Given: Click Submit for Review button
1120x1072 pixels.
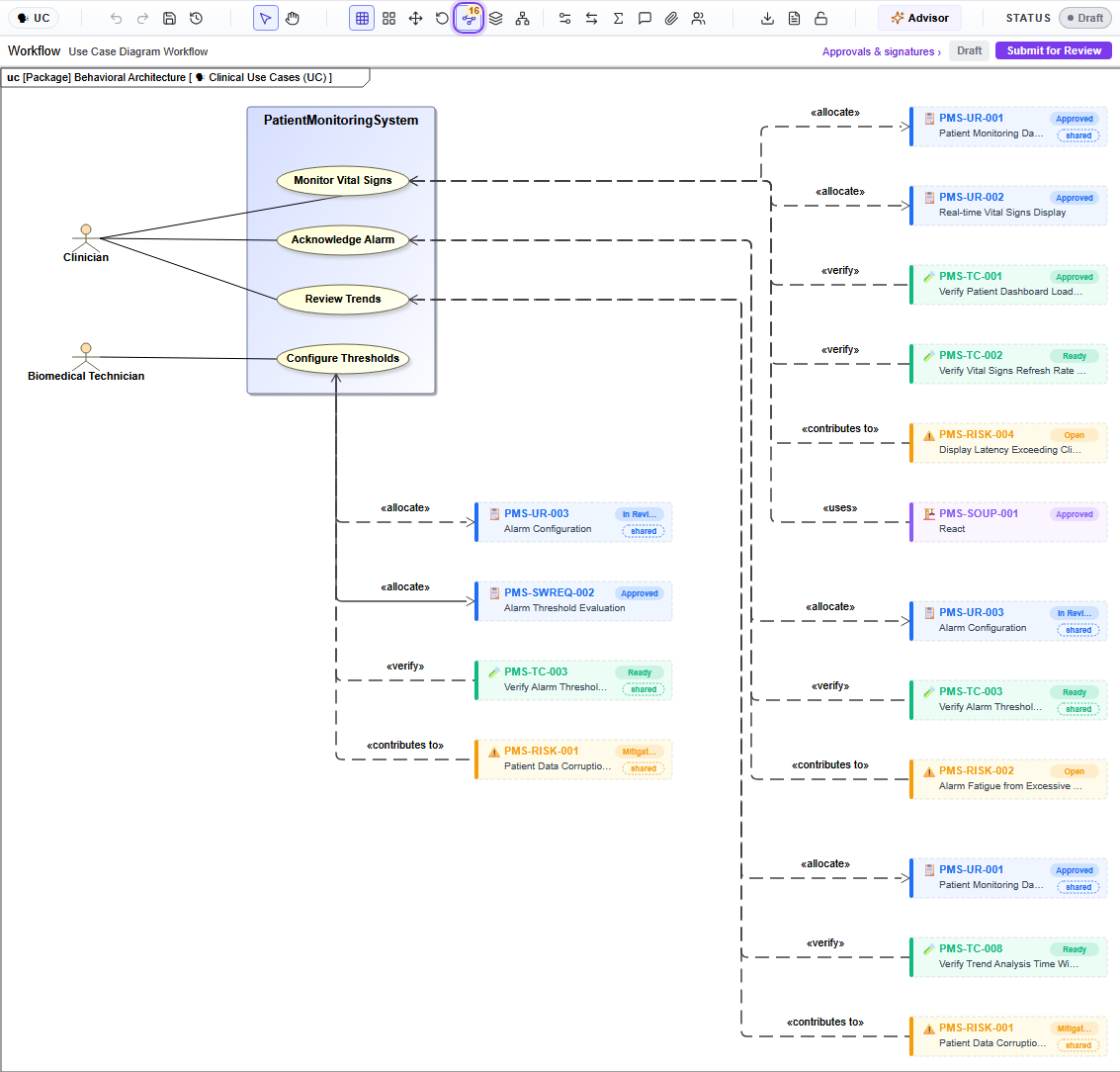Looking at the screenshot, I should click(1054, 50).
